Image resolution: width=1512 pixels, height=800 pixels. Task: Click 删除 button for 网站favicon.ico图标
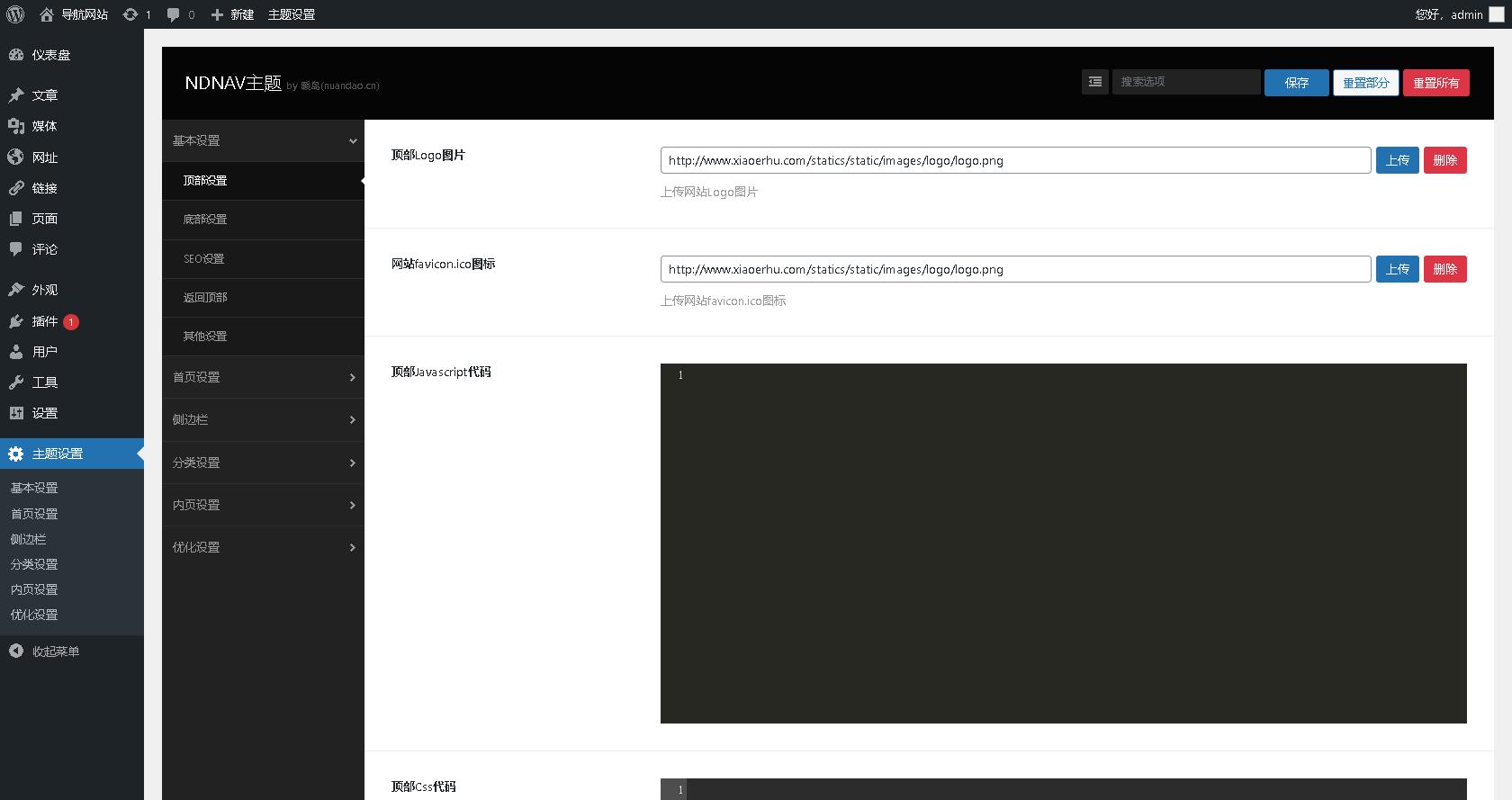point(1445,269)
